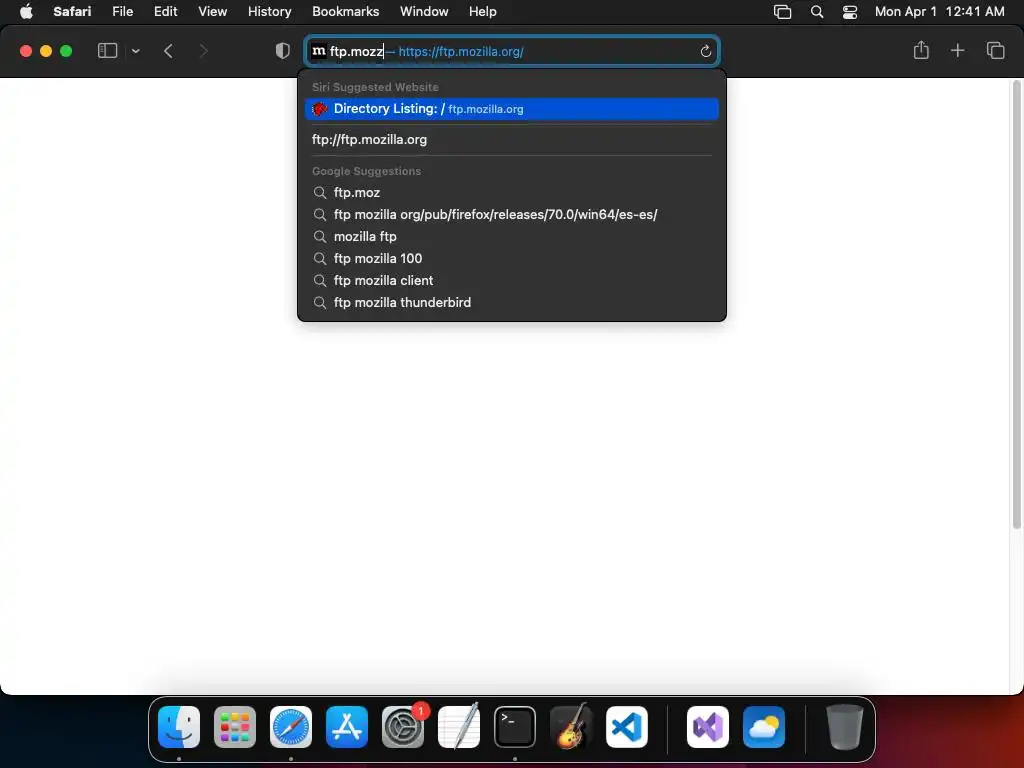Open the Share menu icon
This screenshot has height=768, width=1024.
point(921,50)
